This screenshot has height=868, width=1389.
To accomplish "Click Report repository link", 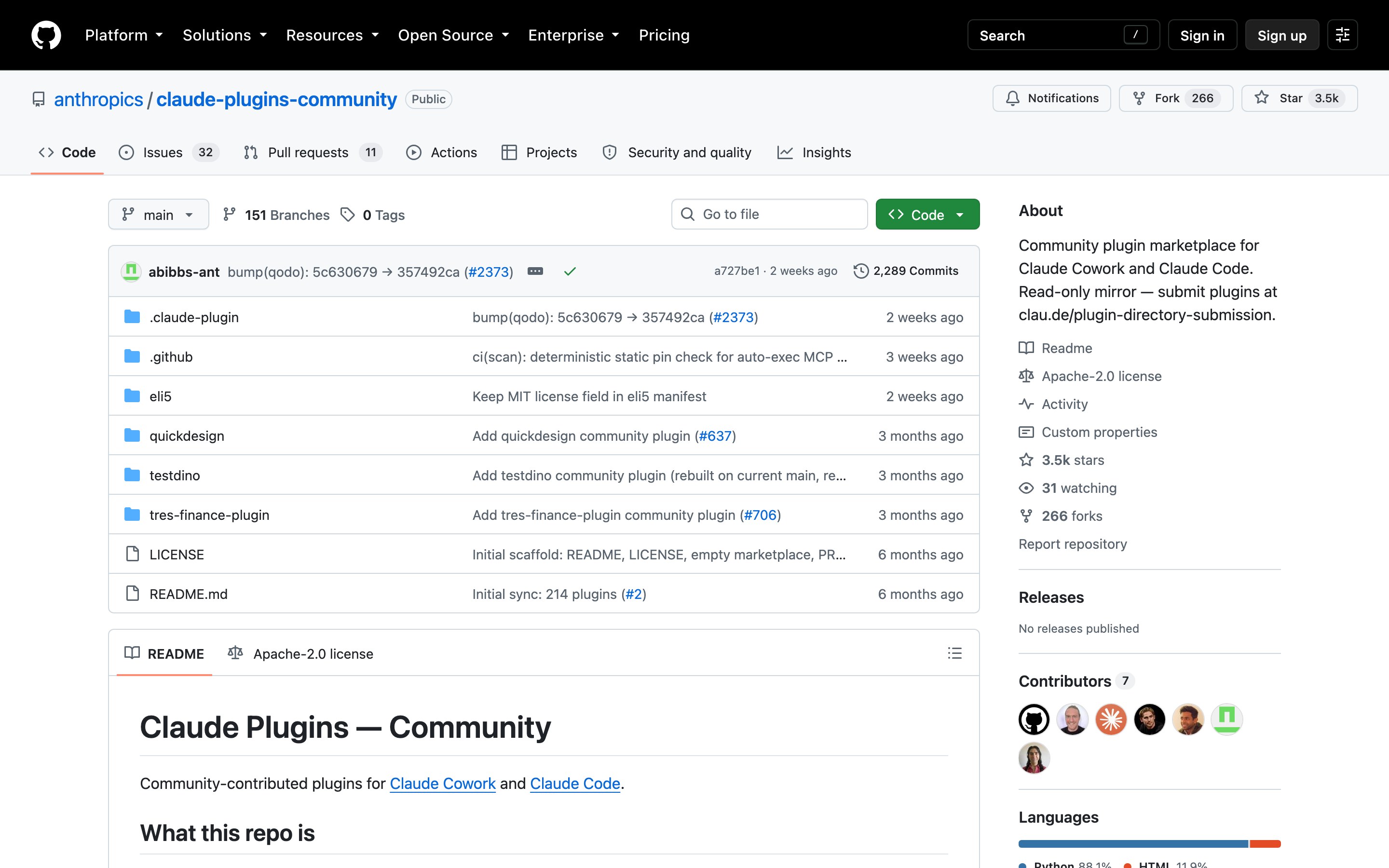I will click(1072, 543).
